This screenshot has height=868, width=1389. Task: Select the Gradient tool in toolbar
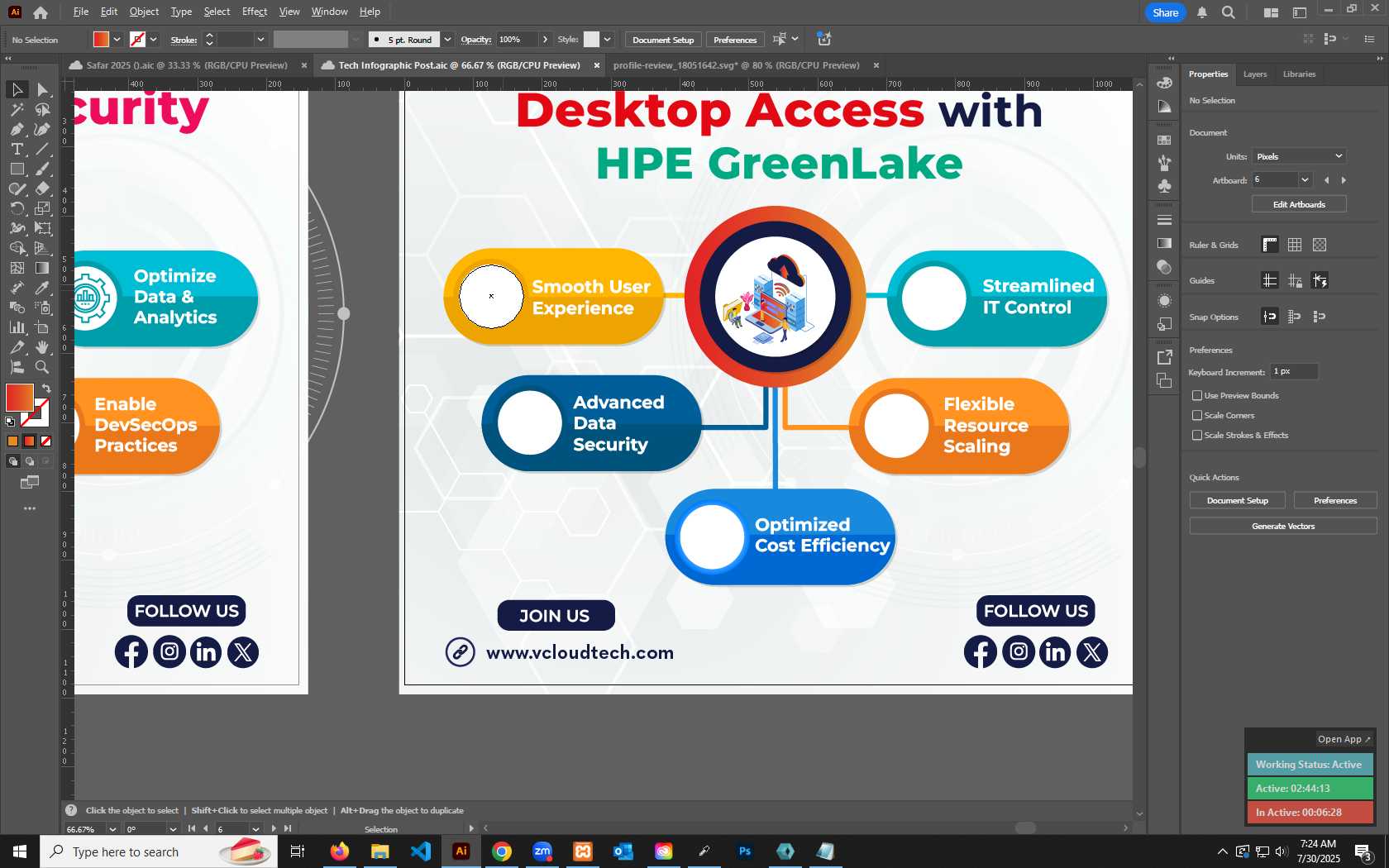pyautogui.click(x=43, y=268)
